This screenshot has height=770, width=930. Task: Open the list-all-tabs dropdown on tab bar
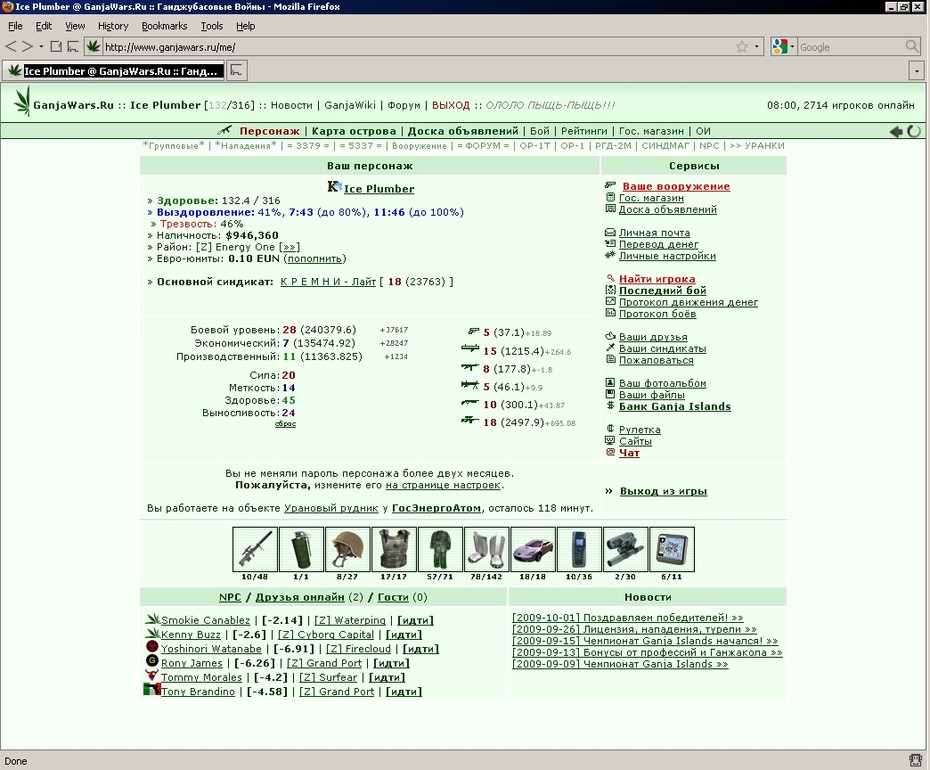click(x=916, y=71)
